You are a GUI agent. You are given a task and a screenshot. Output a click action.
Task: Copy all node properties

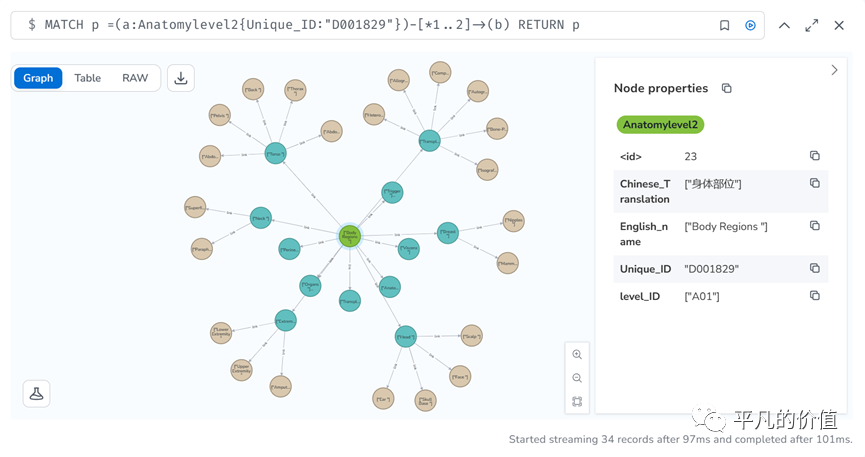727,88
